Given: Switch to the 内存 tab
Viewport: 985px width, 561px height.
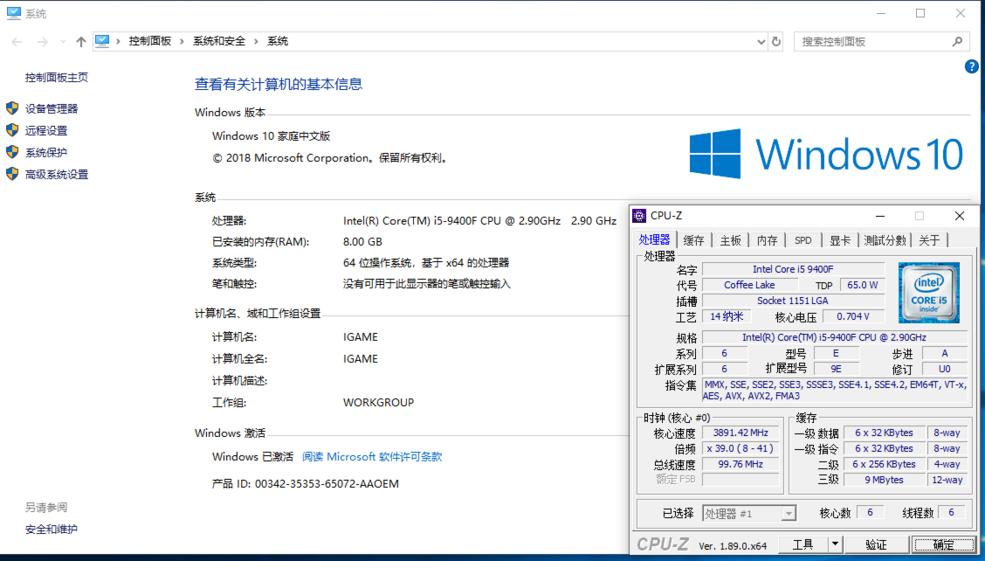Looking at the screenshot, I should 767,240.
